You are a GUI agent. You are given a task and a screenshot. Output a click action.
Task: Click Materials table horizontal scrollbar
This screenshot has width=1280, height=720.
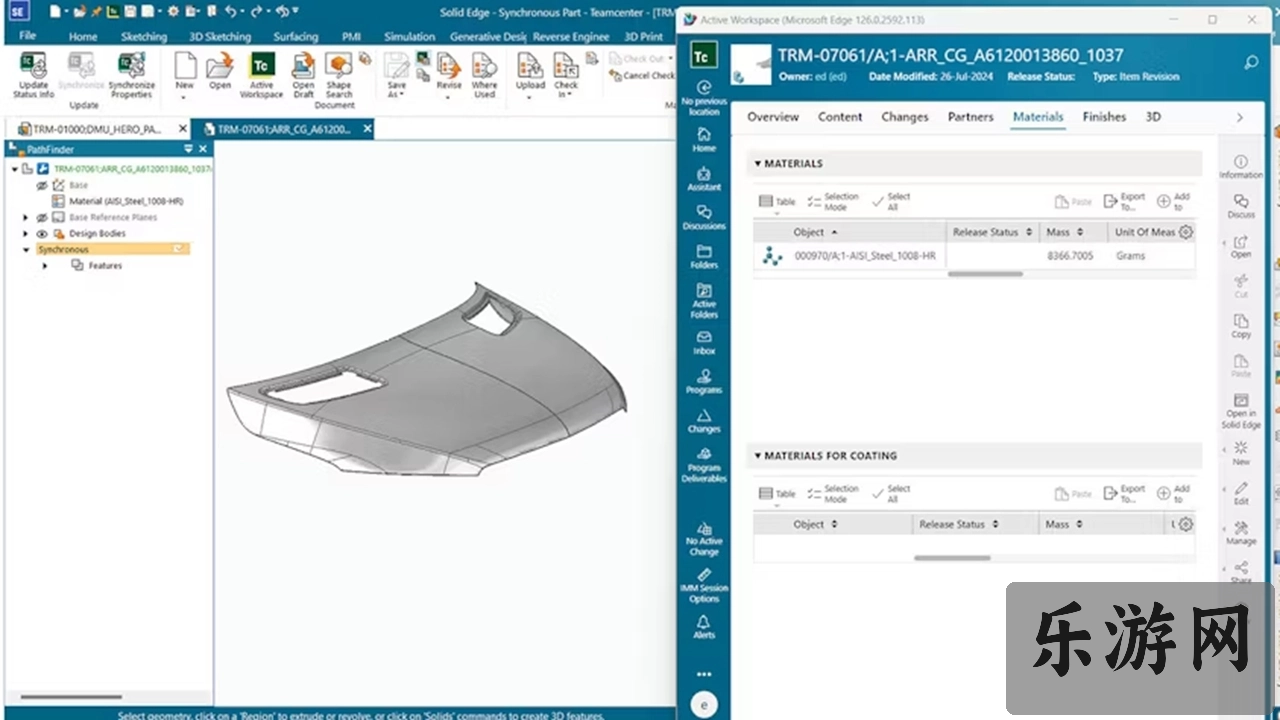[985, 274]
